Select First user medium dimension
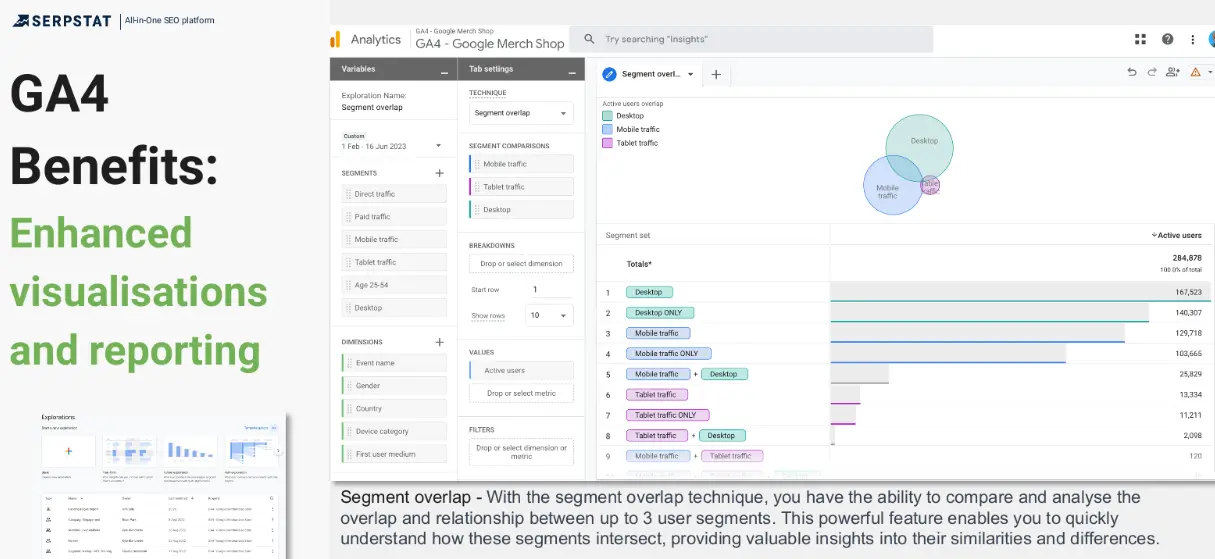 [x=393, y=454]
